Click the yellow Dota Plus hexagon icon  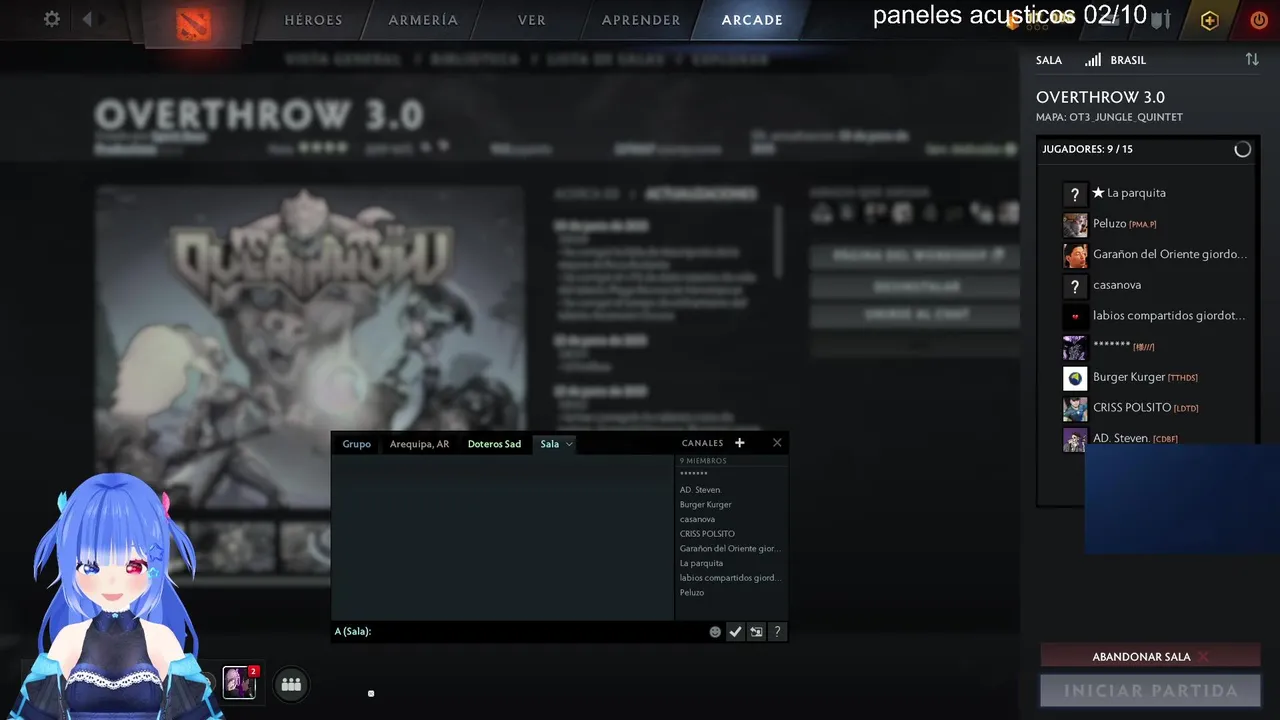point(1210,20)
